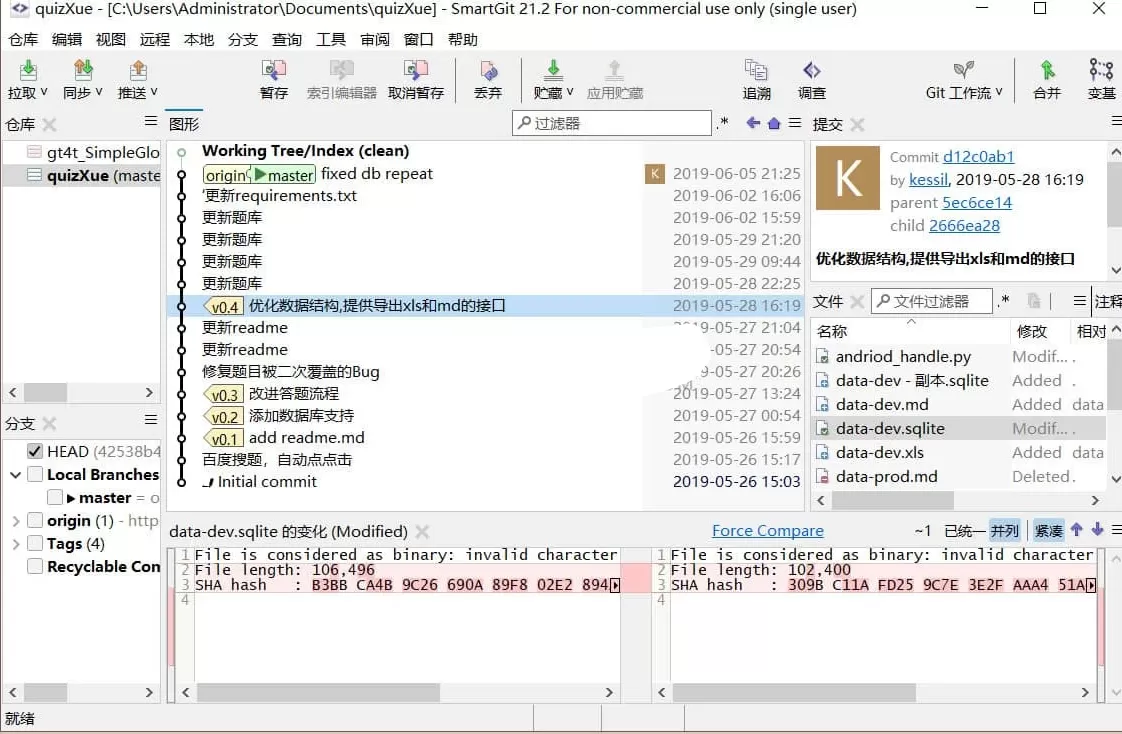Open the 仓库 menu
Screen dimensions: 1122x734
(22, 39)
